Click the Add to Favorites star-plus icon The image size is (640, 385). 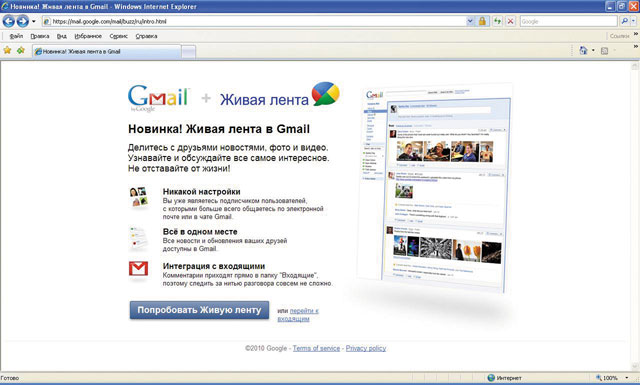point(21,50)
